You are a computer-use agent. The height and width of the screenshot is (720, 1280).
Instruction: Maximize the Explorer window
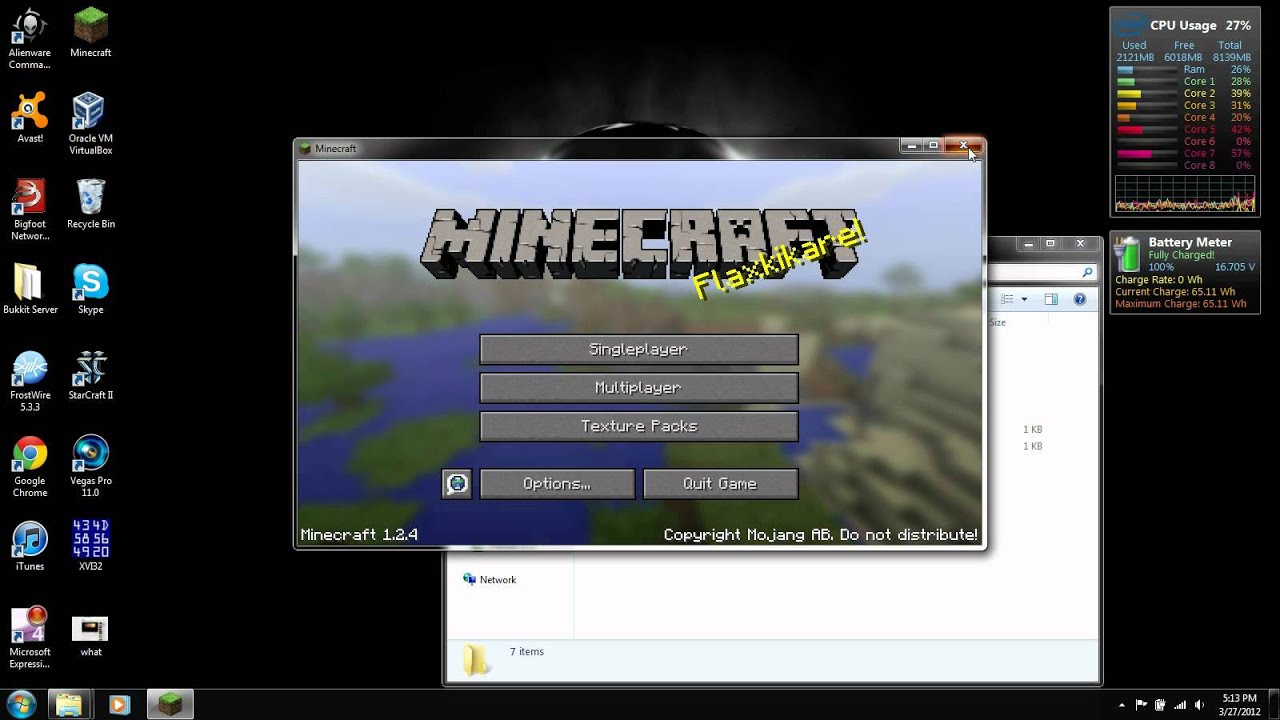click(1050, 244)
